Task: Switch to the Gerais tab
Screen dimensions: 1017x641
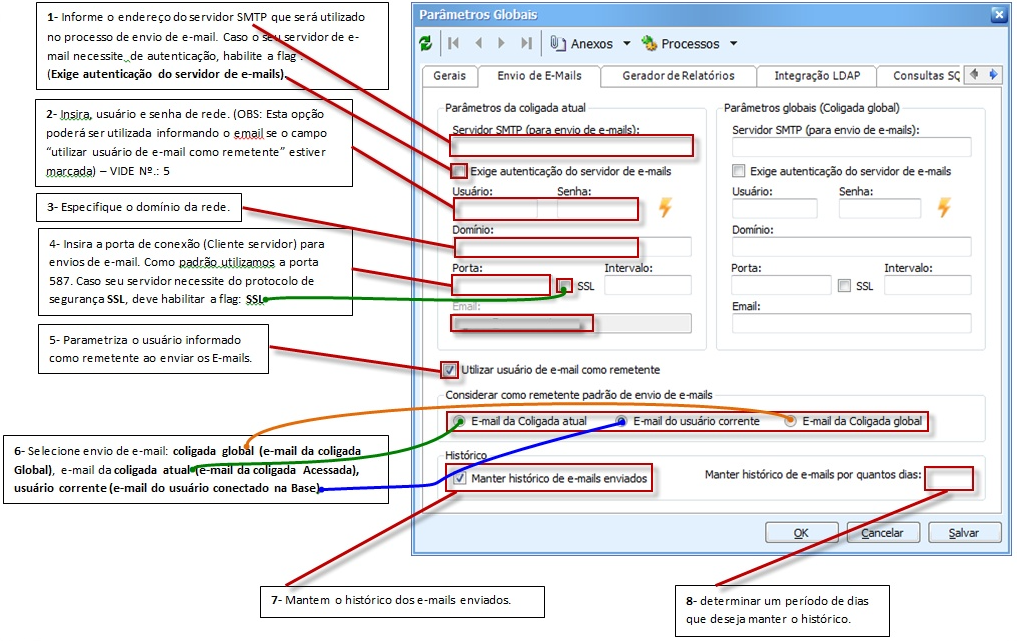Action: (x=449, y=76)
